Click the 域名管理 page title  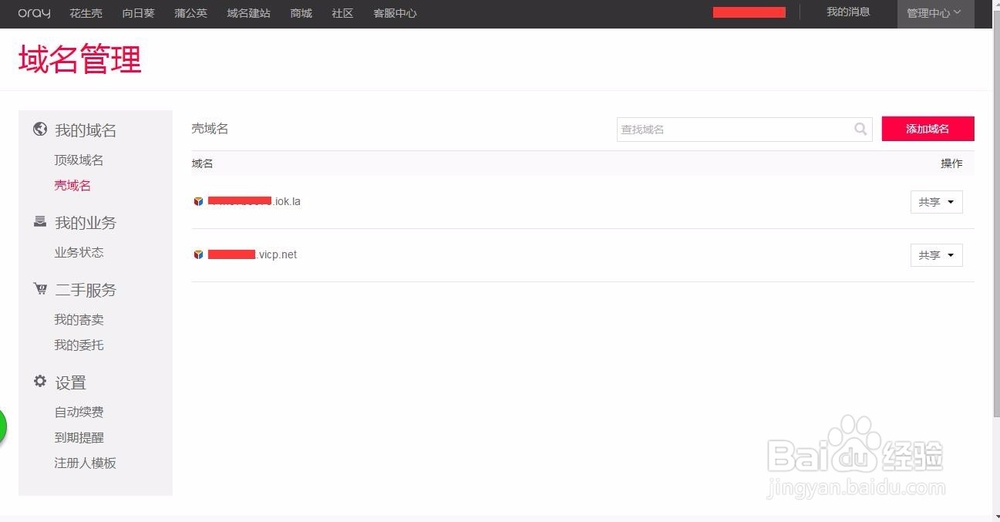pyautogui.click(x=80, y=59)
